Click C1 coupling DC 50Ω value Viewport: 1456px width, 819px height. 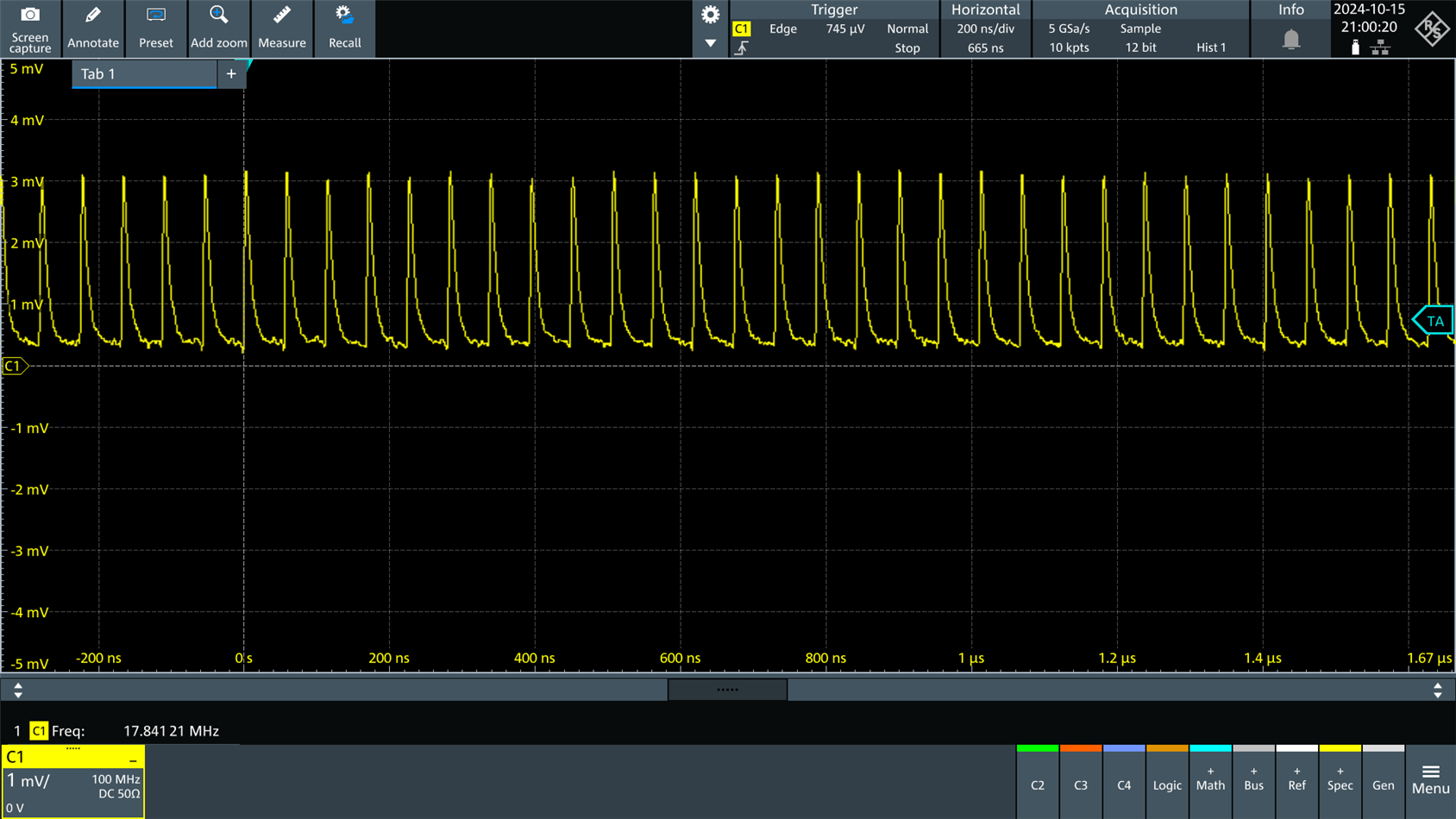point(119,794)
